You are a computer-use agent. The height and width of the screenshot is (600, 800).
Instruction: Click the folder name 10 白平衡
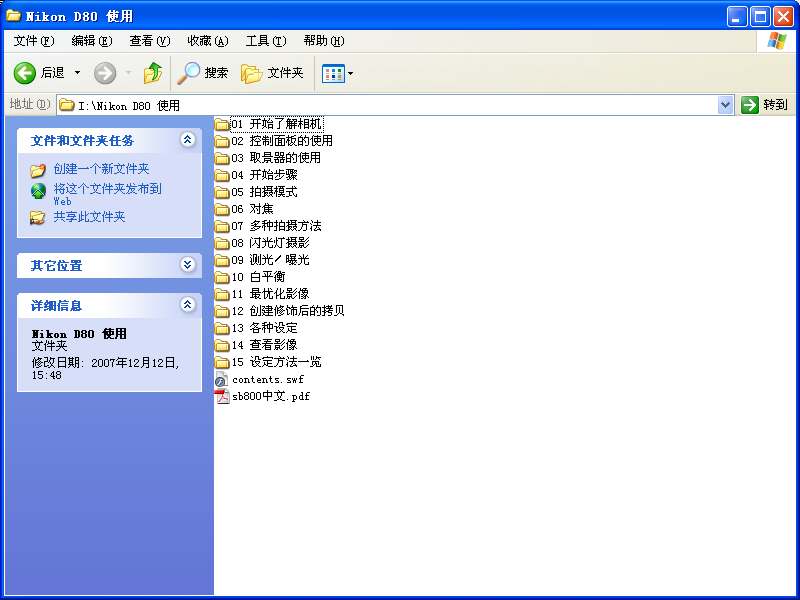pos(258,277)
